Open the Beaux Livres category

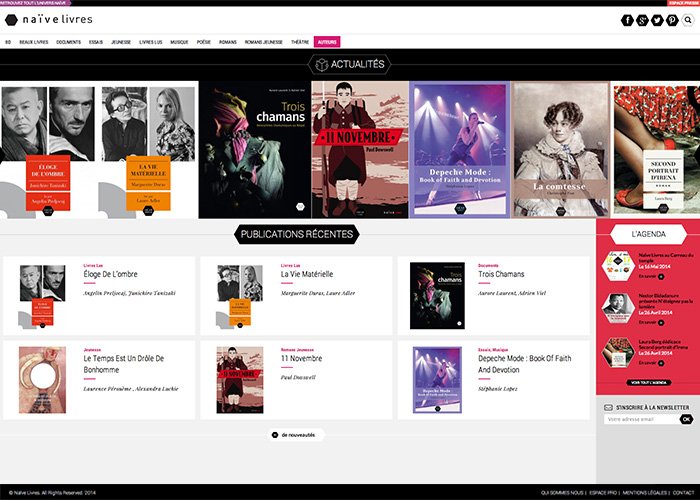[34, 42]
